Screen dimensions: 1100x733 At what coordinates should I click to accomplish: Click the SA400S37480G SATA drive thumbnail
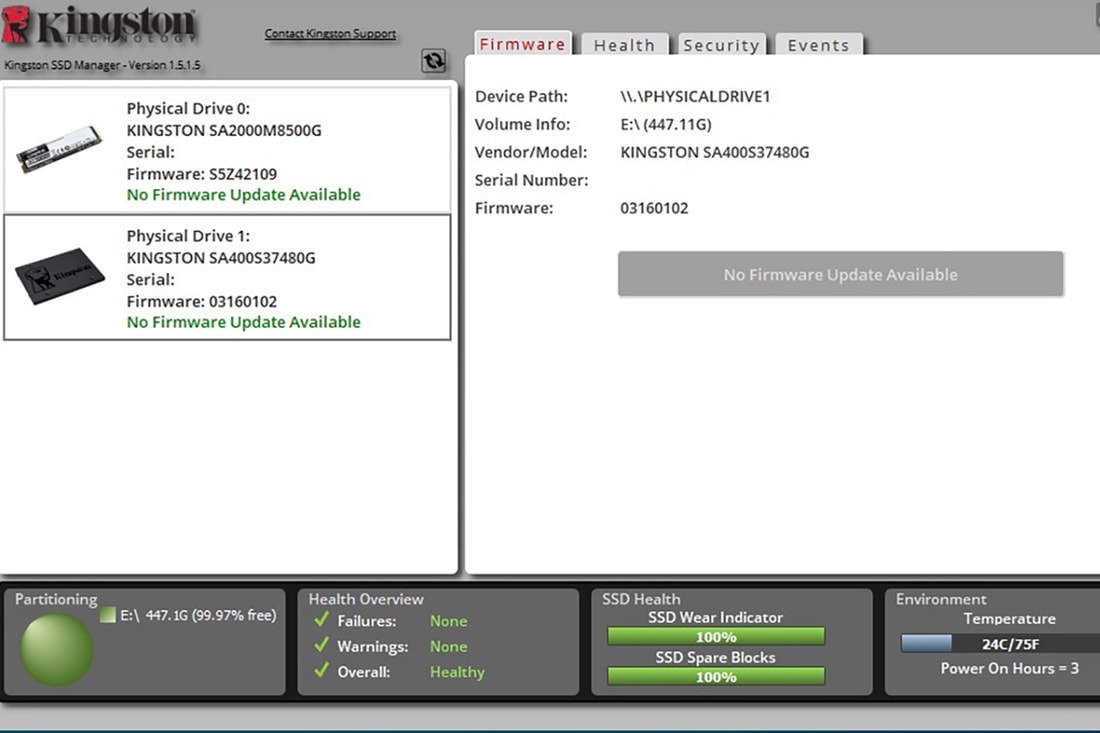click(x=60, y=277)
